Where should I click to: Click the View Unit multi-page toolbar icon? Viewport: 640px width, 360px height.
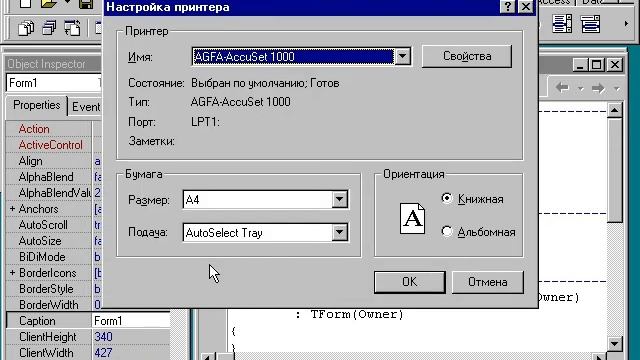[x=26, y=28]
